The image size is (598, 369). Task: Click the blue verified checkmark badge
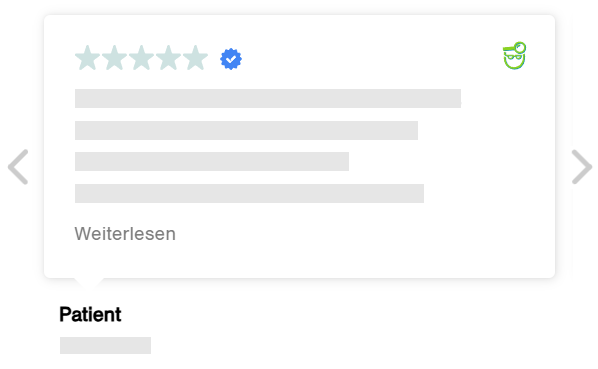point(231,59)
